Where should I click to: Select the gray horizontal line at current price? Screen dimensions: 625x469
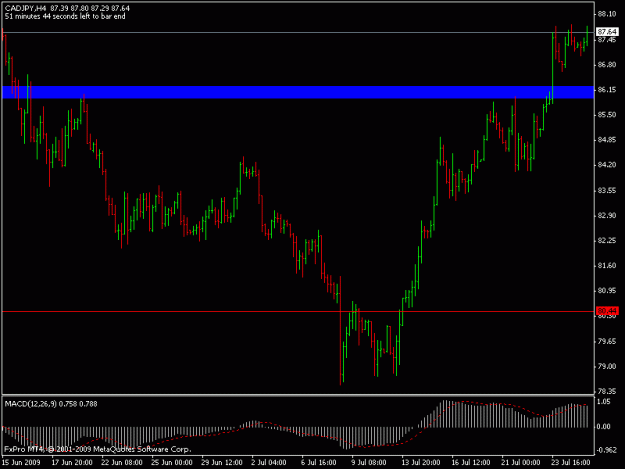[298, 32]
